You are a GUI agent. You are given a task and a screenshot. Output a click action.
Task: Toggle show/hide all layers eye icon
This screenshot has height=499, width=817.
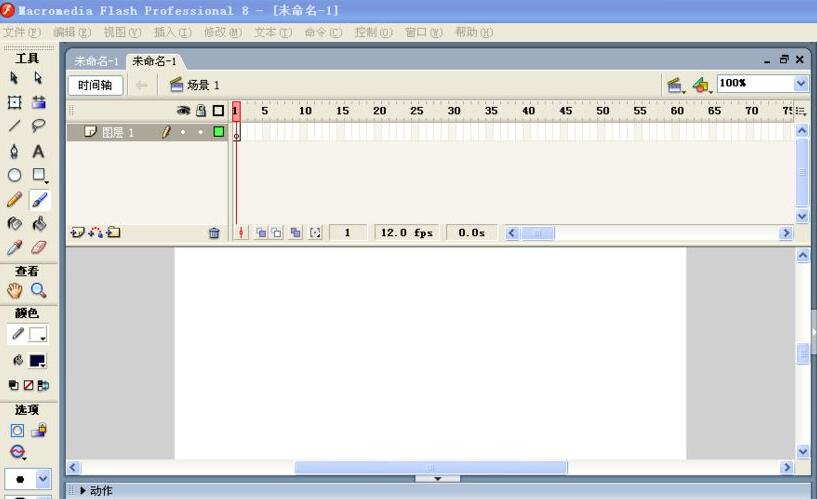pyautogui.click(x=183, y=110)
